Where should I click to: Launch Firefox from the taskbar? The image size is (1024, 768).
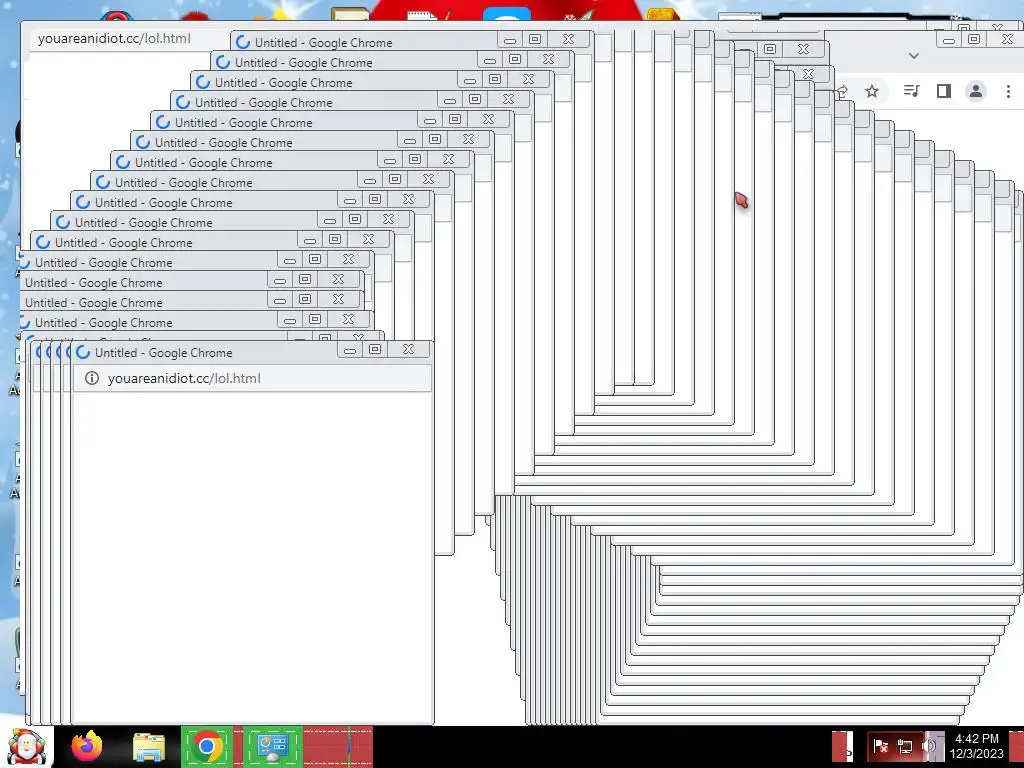click(88, 746)
